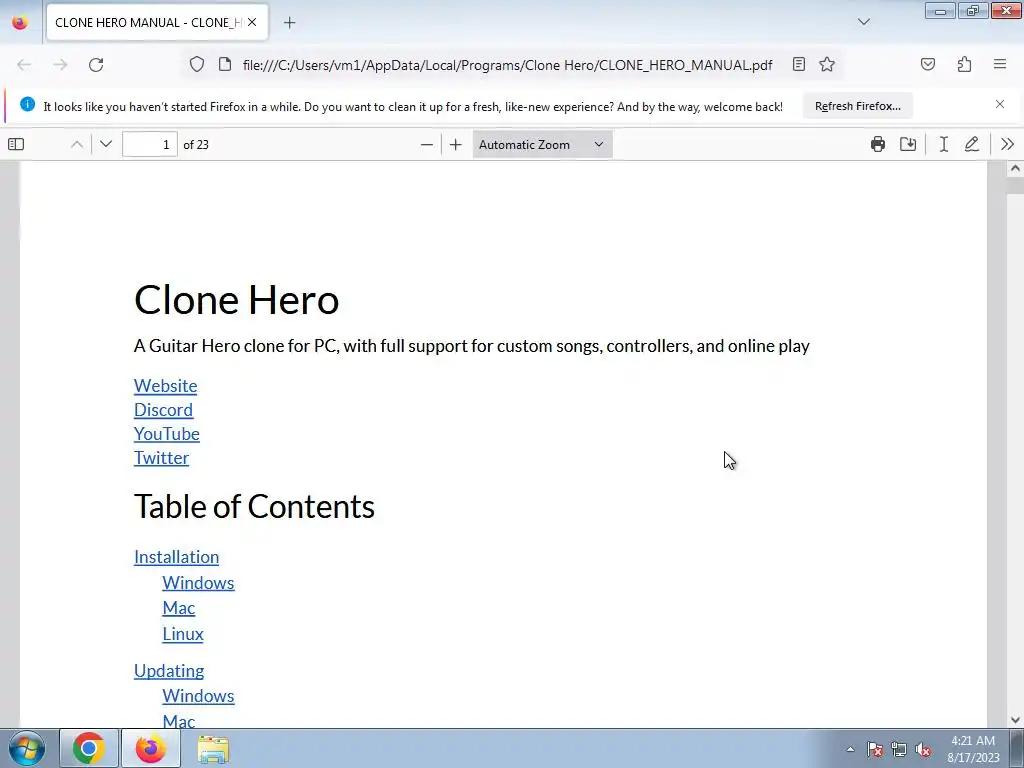The height and width of the screenshot is (768, 1024).
Task: Dismiss the Firefox refresh notification bar
Action: click(x=1000, y=104)
